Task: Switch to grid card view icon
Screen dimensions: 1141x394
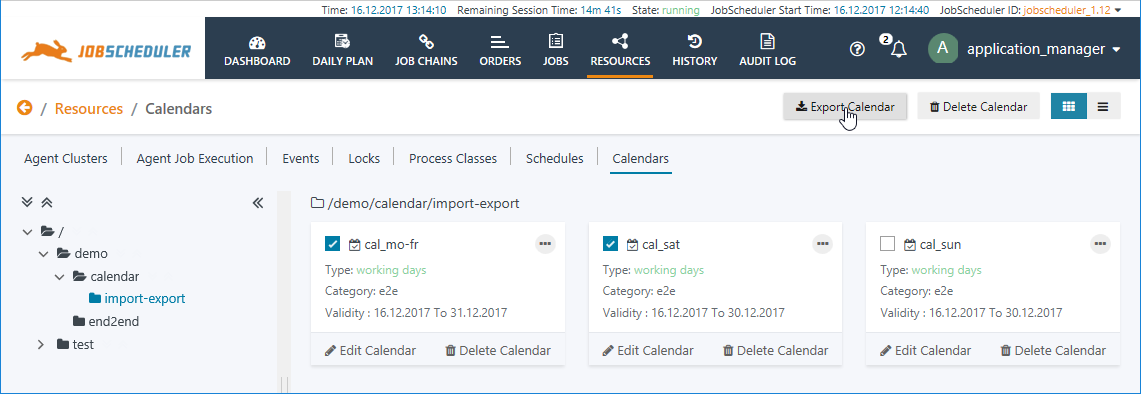Action: click(1069, 106)
